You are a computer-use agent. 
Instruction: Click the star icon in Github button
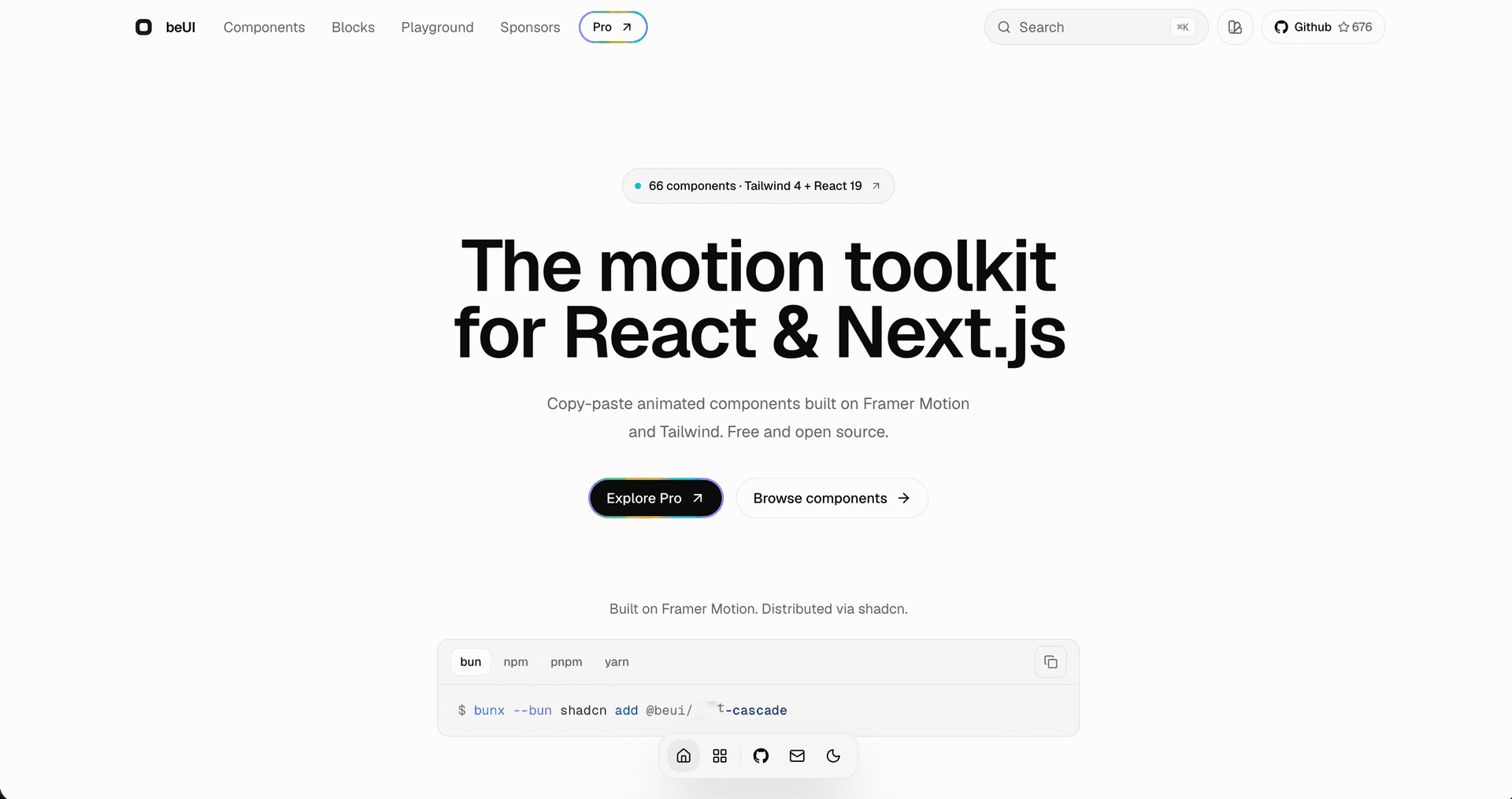click(1343, 27)
